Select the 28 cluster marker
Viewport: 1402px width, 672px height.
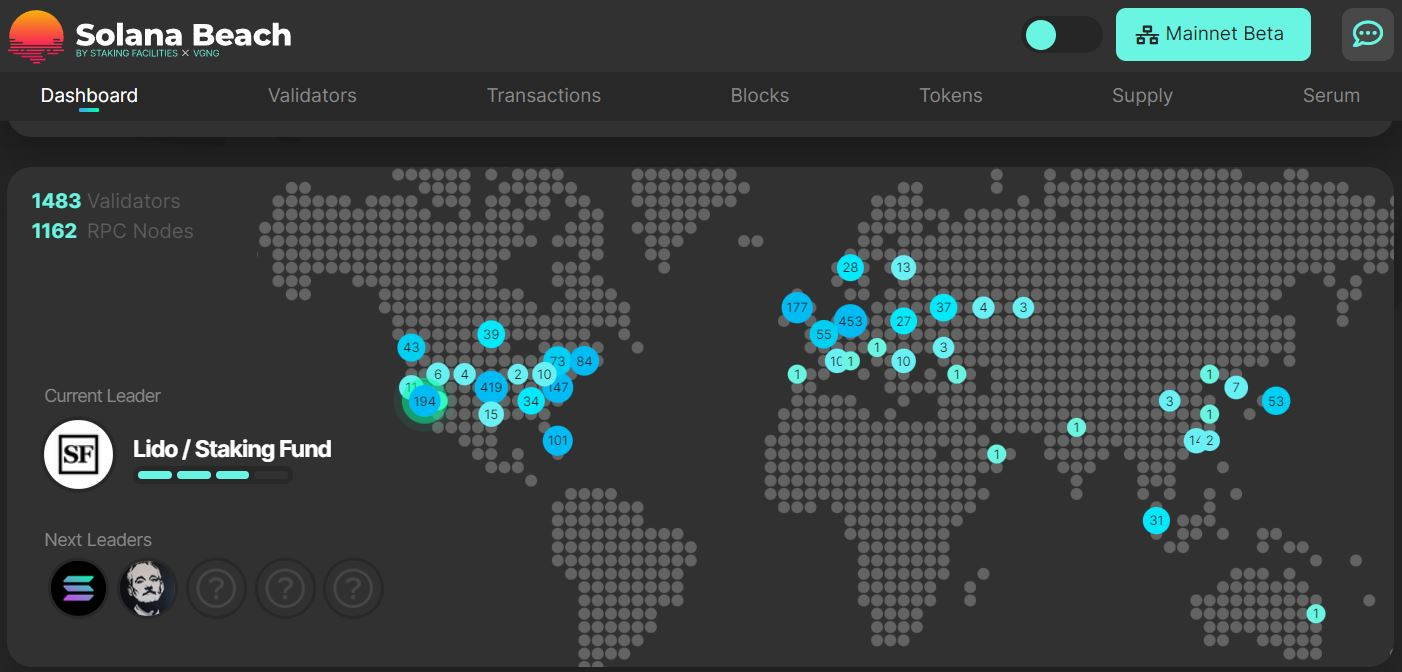(850, 267)
